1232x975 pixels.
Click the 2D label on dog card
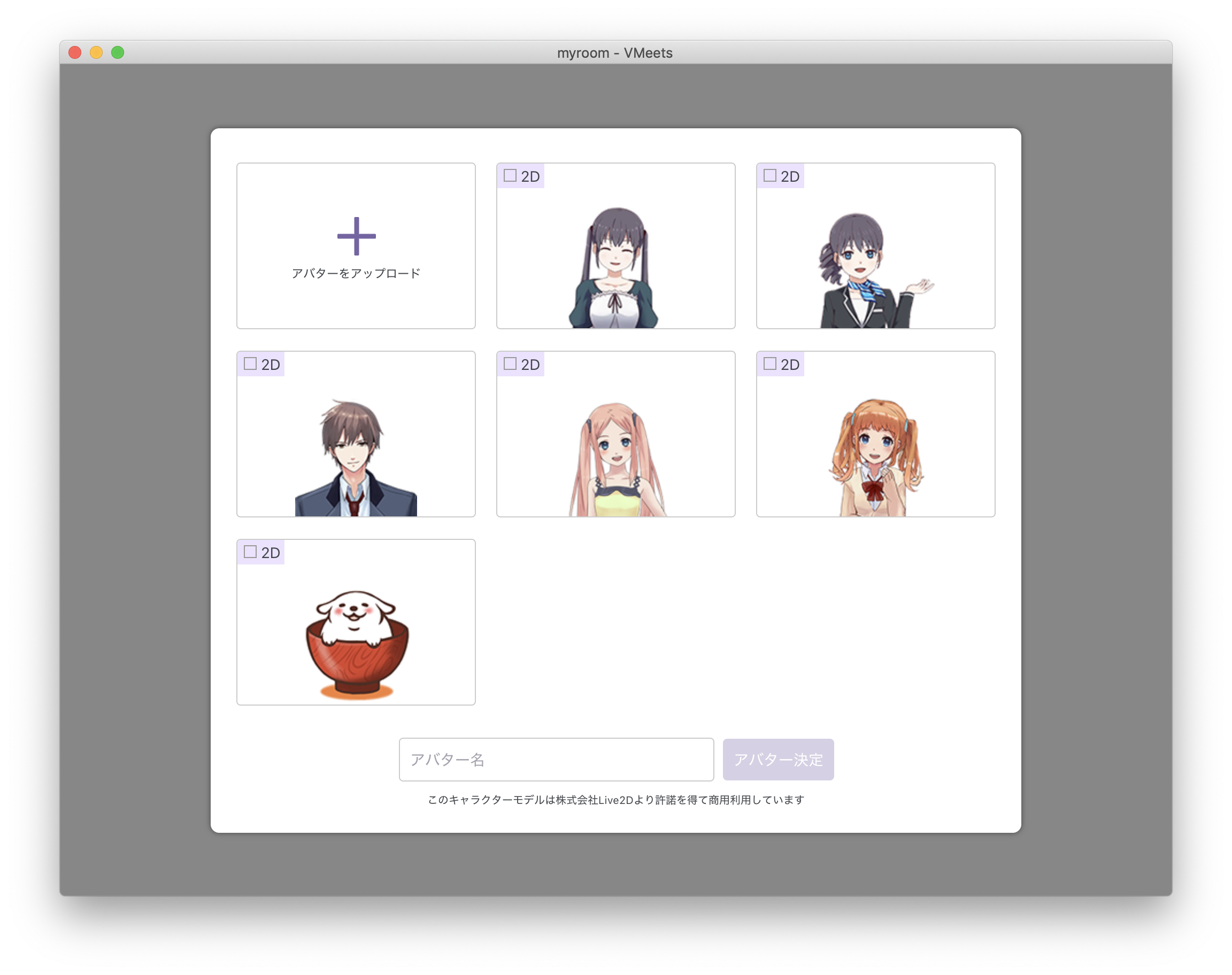(x=271, y=553)
